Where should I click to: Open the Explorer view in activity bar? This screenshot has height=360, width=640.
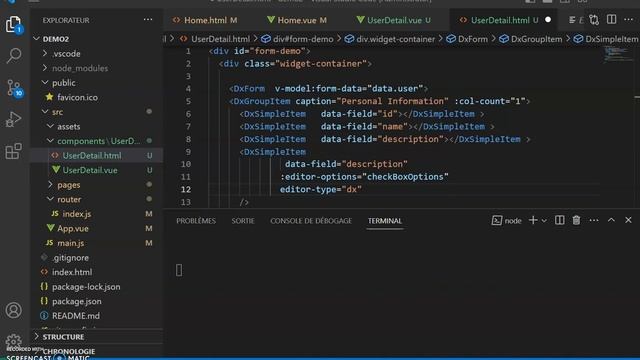click(13, 24)
